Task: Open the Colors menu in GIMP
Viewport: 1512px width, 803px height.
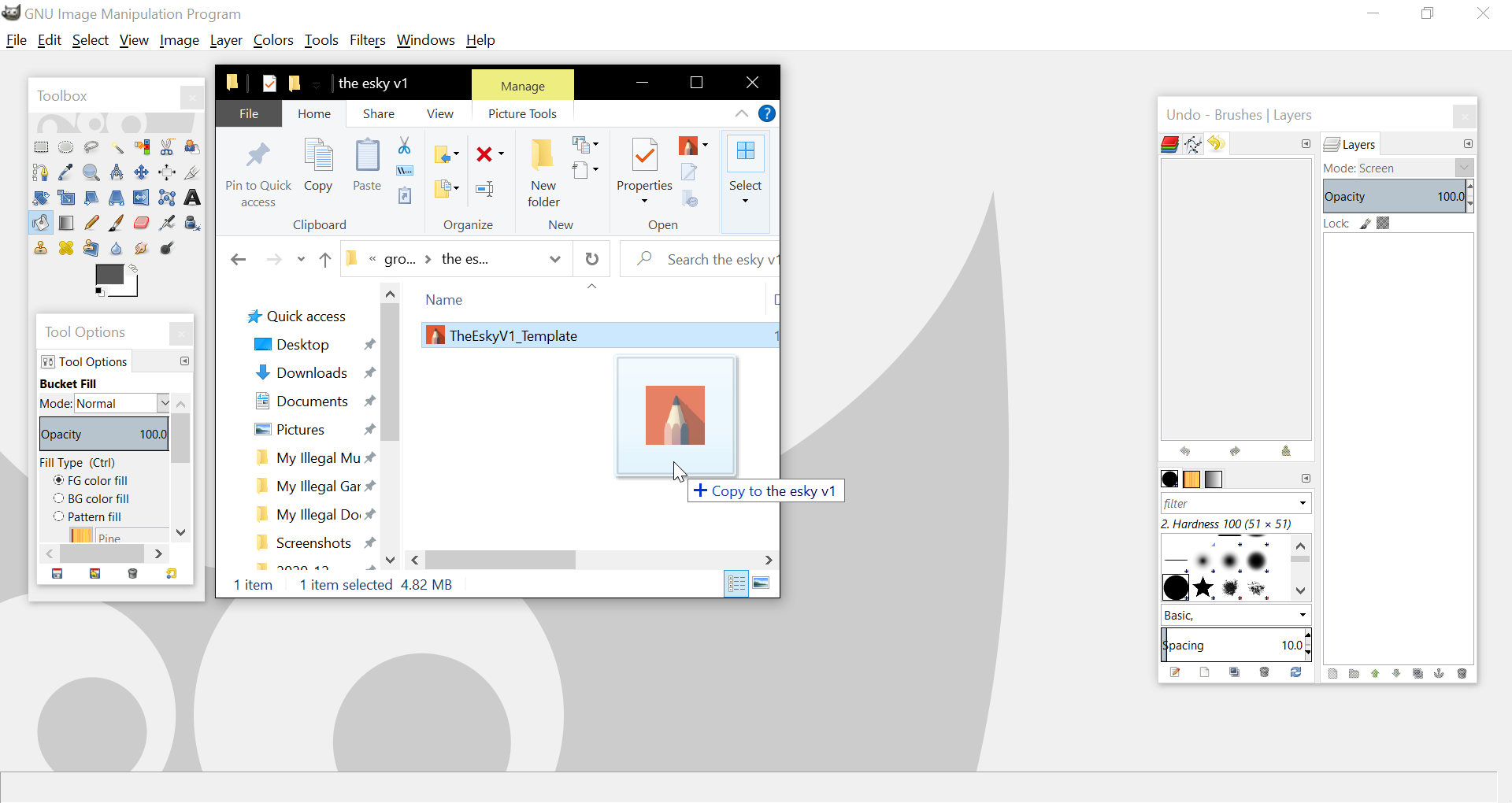Action: (x=273, y=40)
